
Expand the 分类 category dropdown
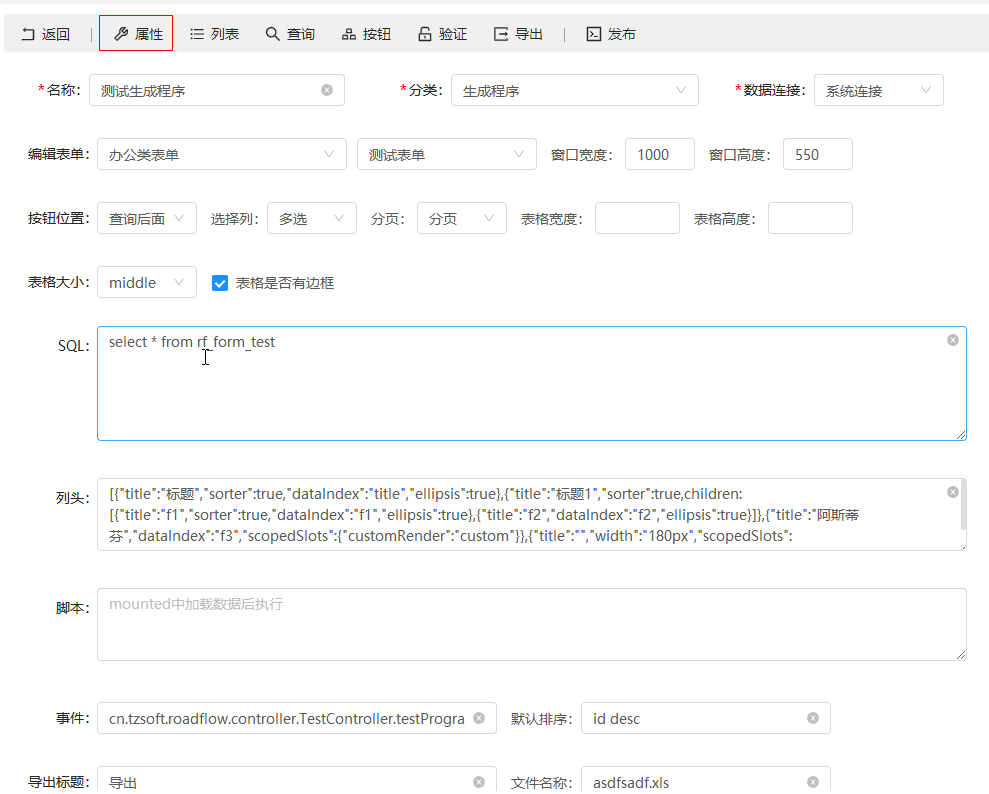(x=575, y=90)
